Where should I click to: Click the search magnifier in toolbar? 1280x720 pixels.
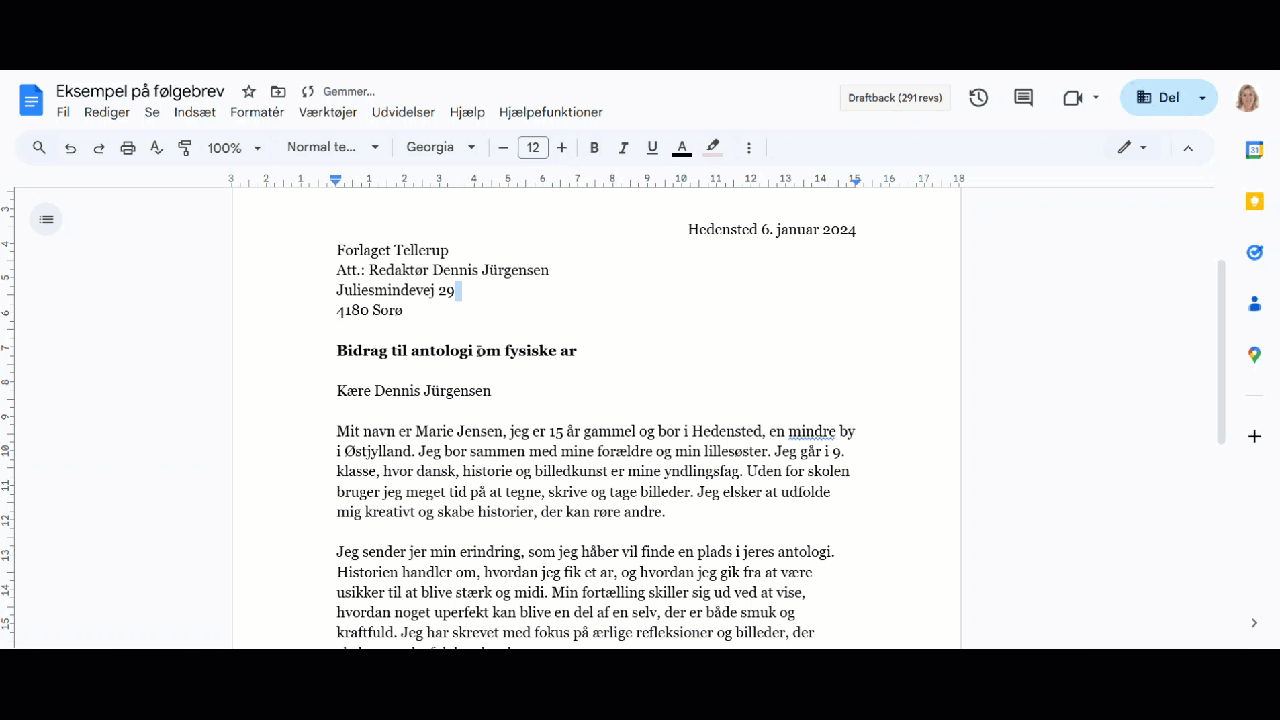point(39,148)
